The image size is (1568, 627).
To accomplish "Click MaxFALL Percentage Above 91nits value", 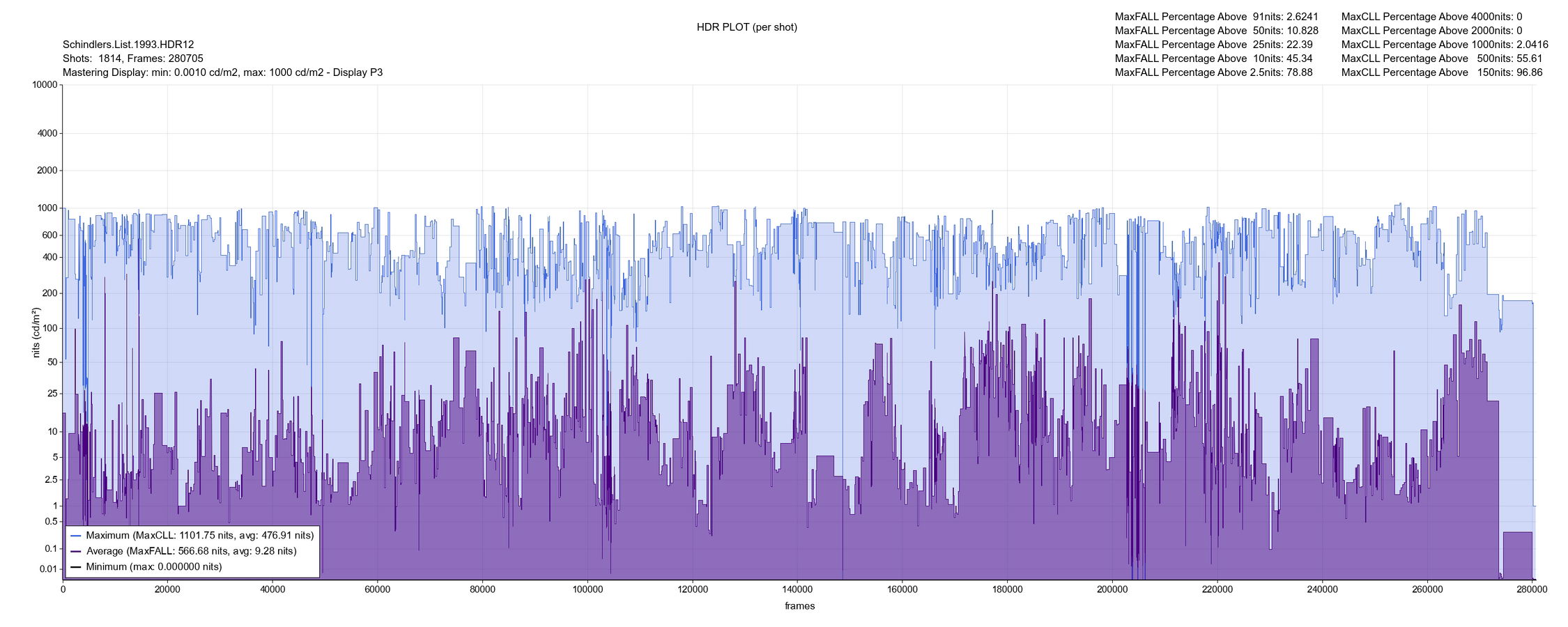I will [1302, 17].
